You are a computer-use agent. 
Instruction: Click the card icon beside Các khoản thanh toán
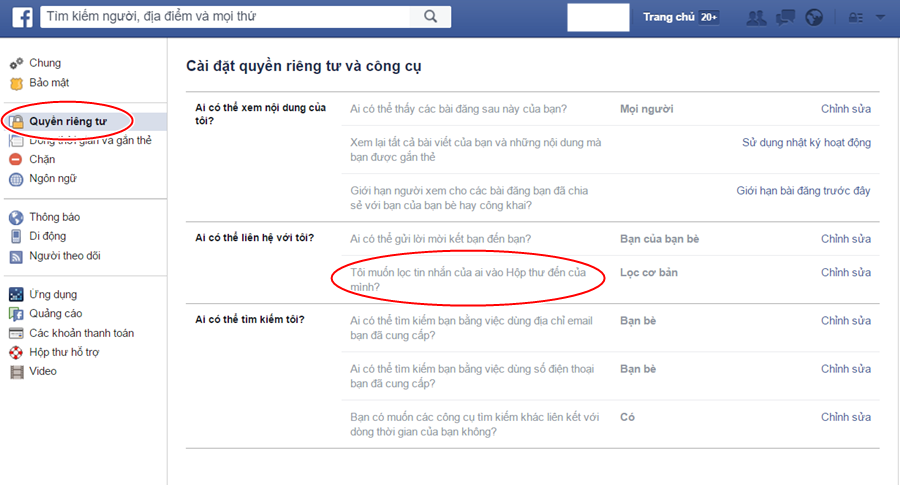point(16,333)
